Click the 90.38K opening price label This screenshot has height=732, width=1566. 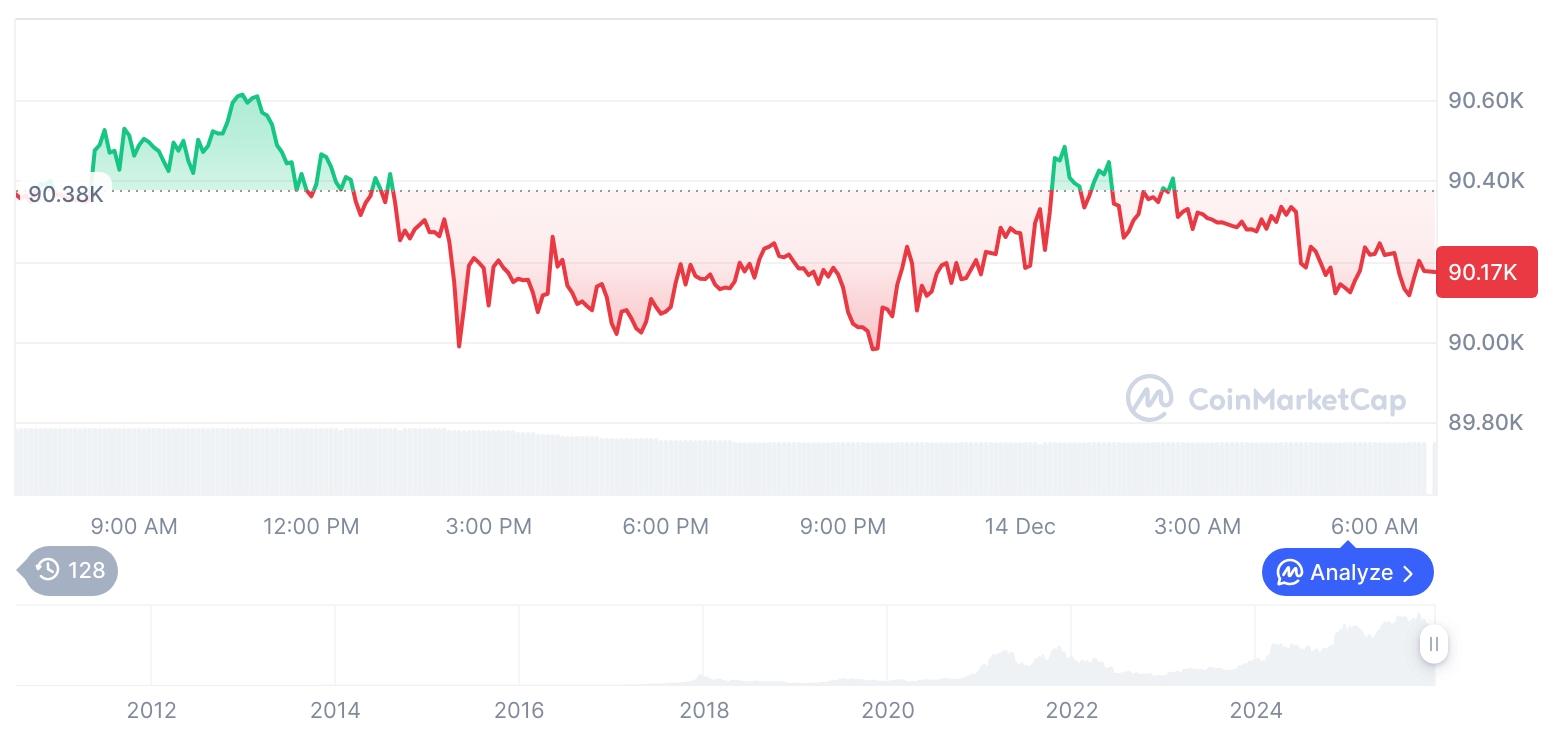(65, 194)
